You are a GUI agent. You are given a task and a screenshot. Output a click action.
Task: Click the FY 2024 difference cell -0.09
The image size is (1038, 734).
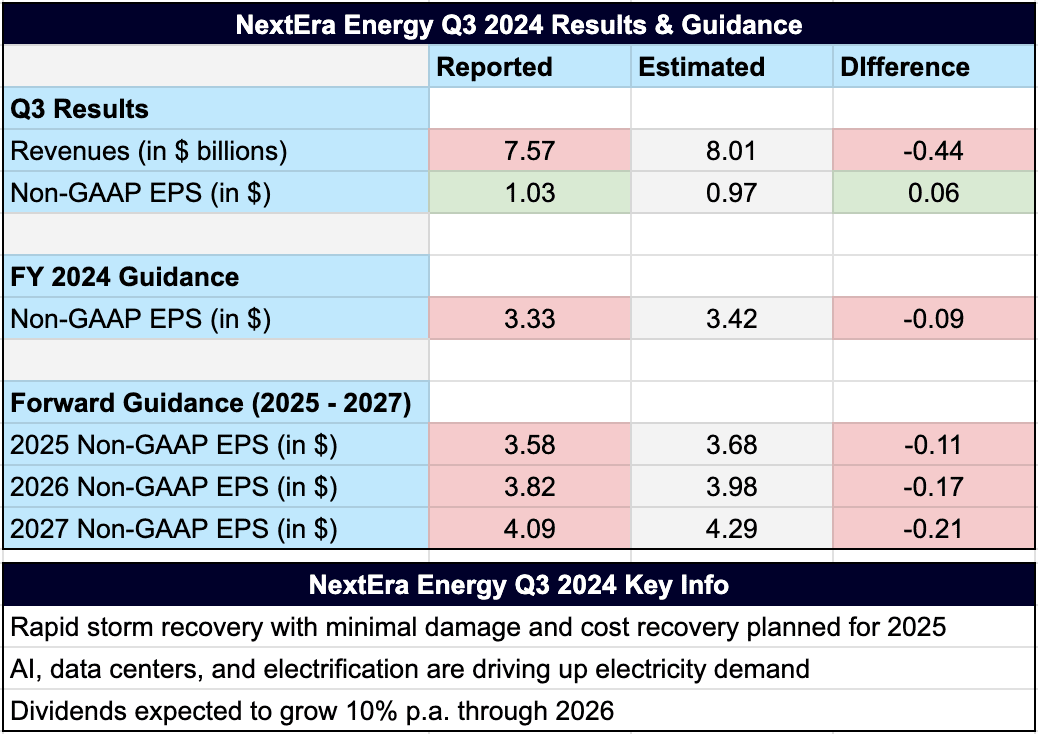933,319
